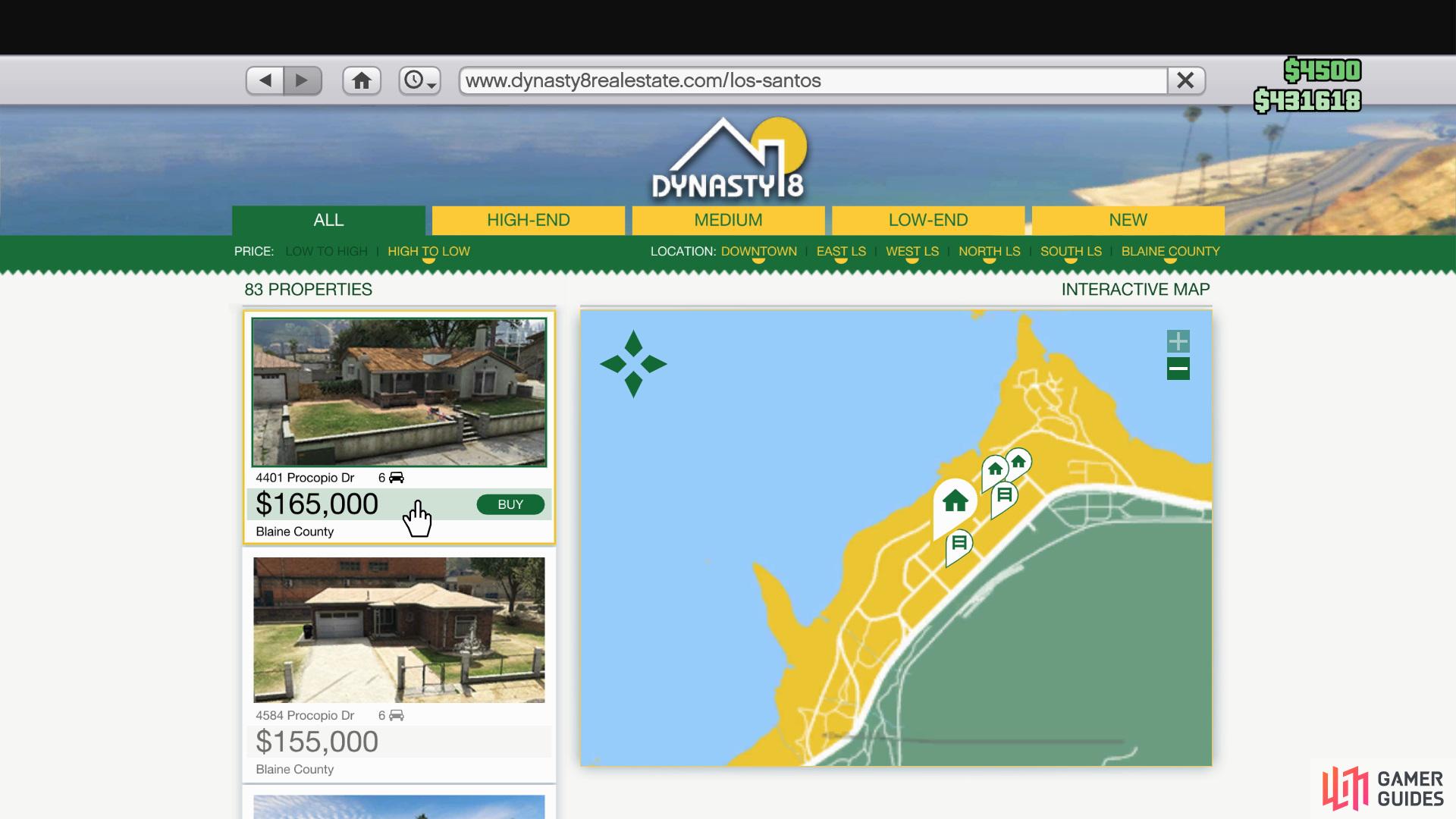Buy the 4401 Procopio Dr property

tap(510, 504)
